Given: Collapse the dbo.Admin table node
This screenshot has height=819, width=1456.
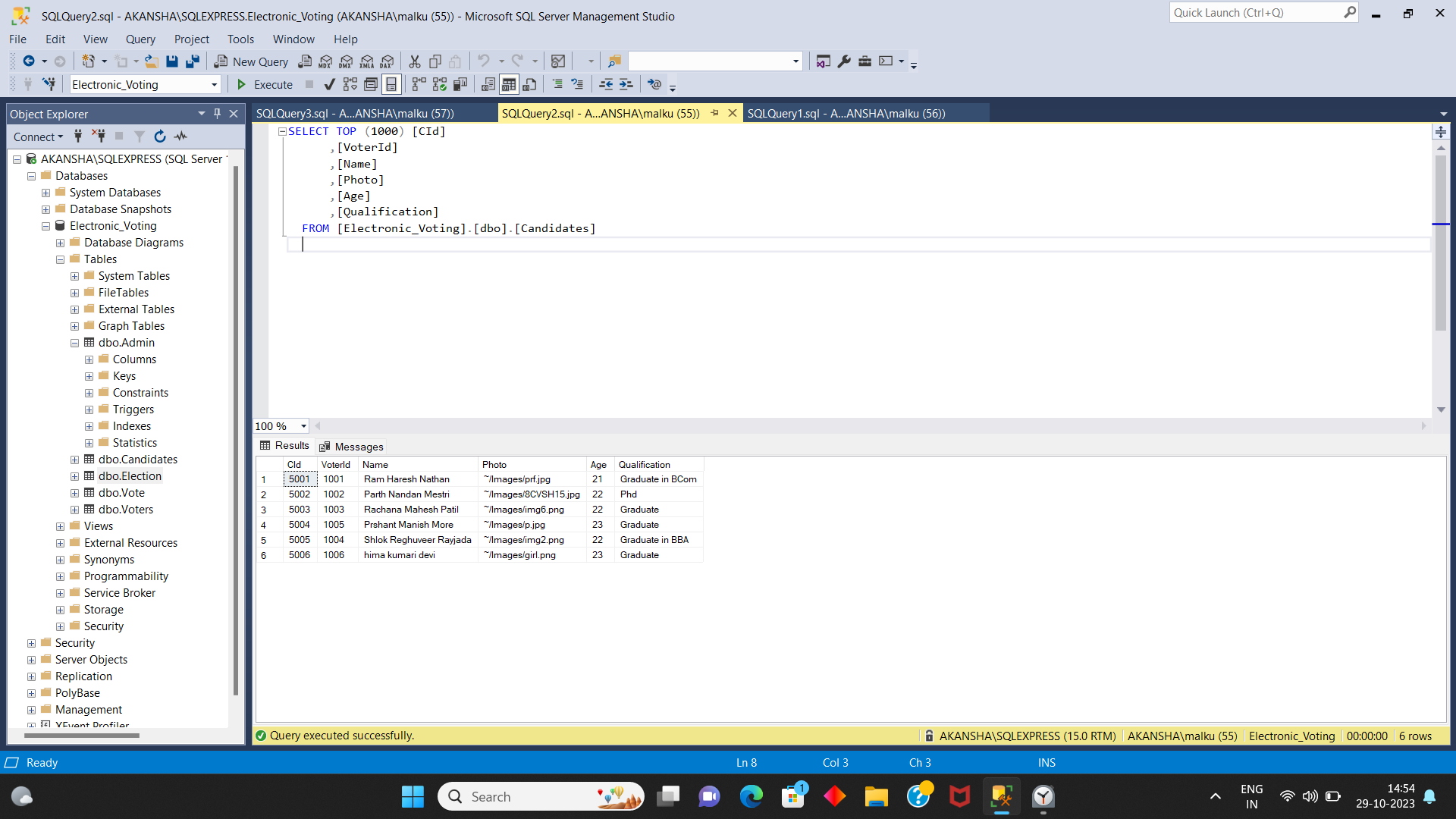Looking at the screenshot, I should click(x=74, y=343).
